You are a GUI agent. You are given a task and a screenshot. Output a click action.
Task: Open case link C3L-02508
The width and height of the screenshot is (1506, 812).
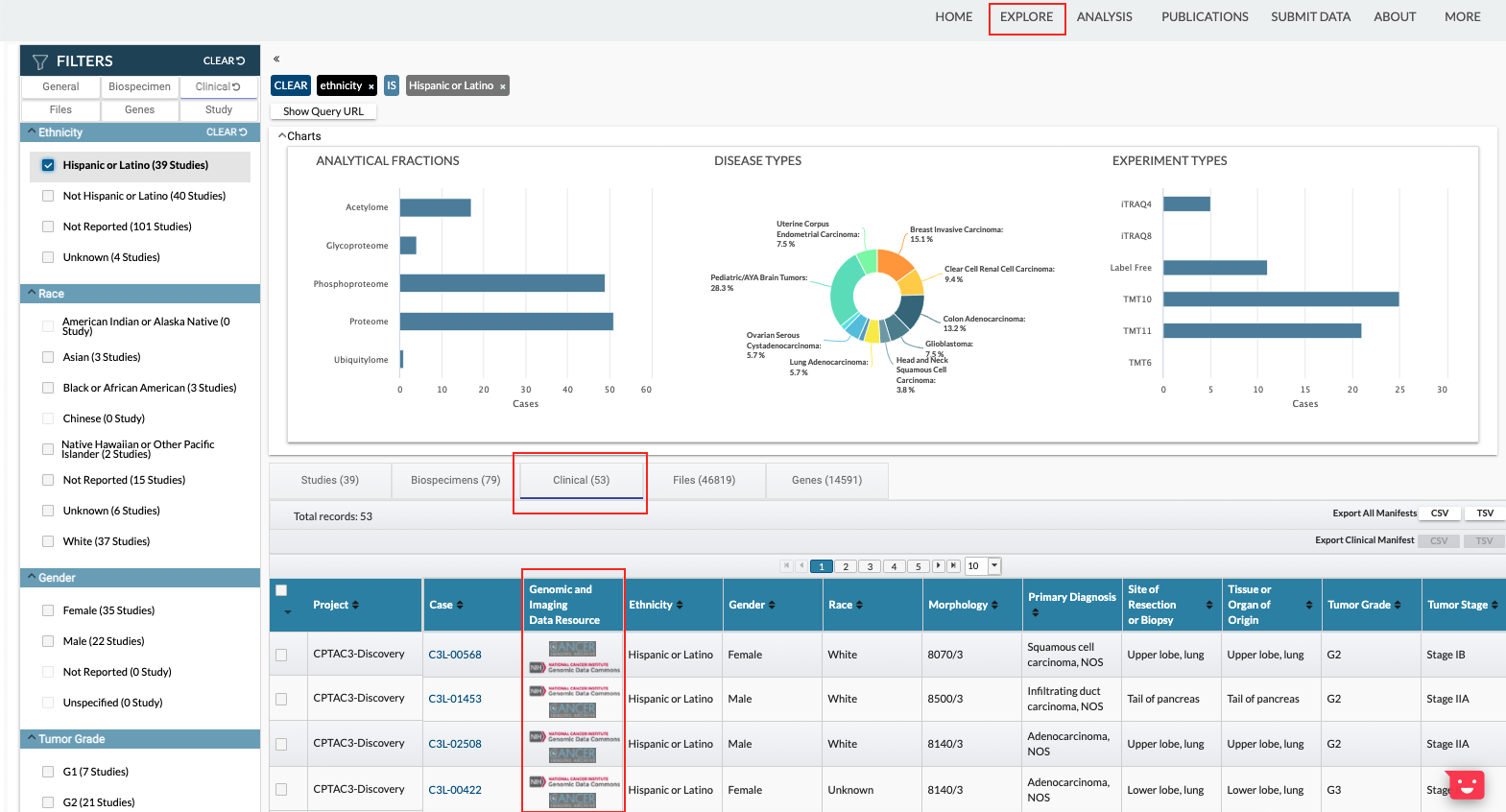(455, 744)
